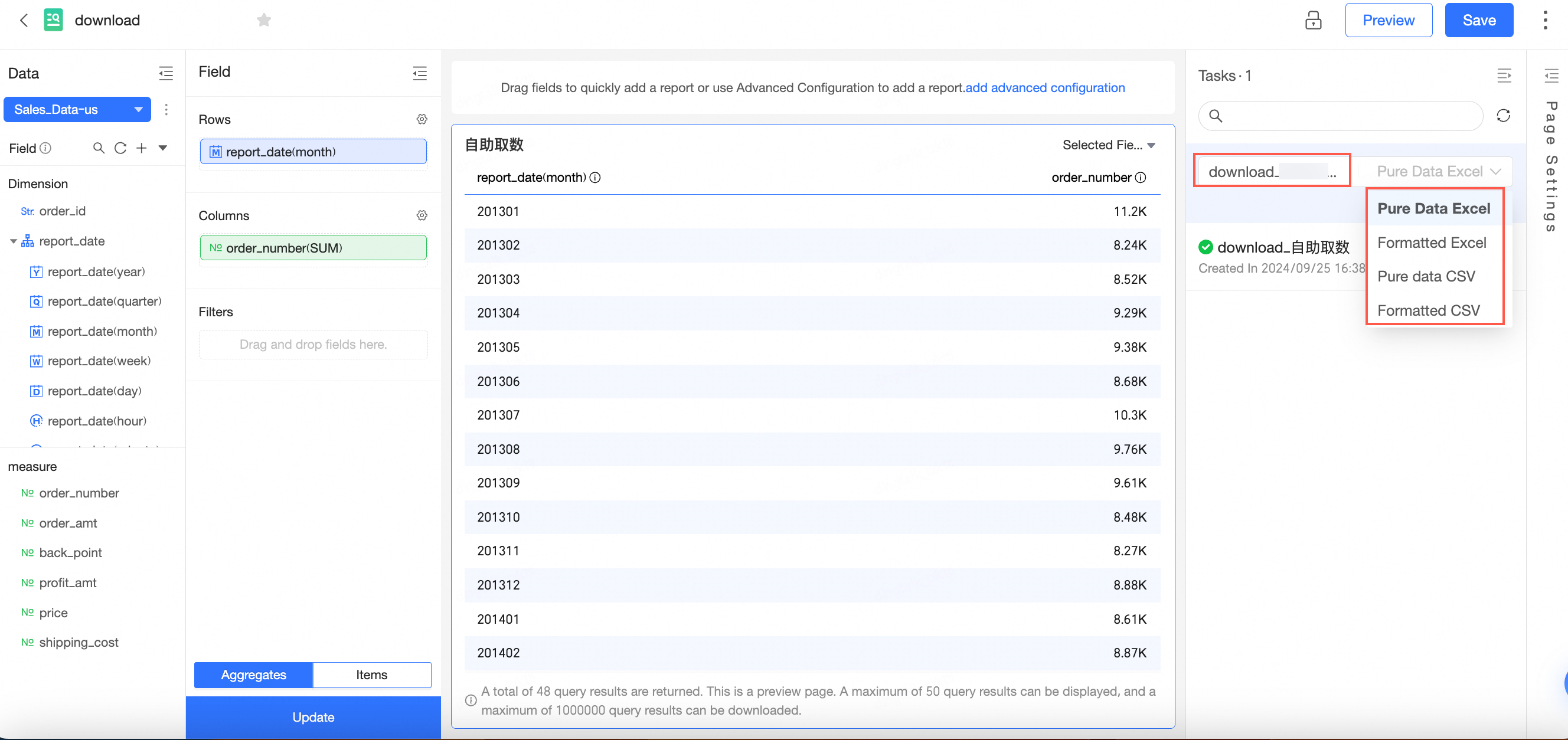This screenshot has width=1568, height=740.
Task: Select order_id string field
Action: tap(62, 211)
